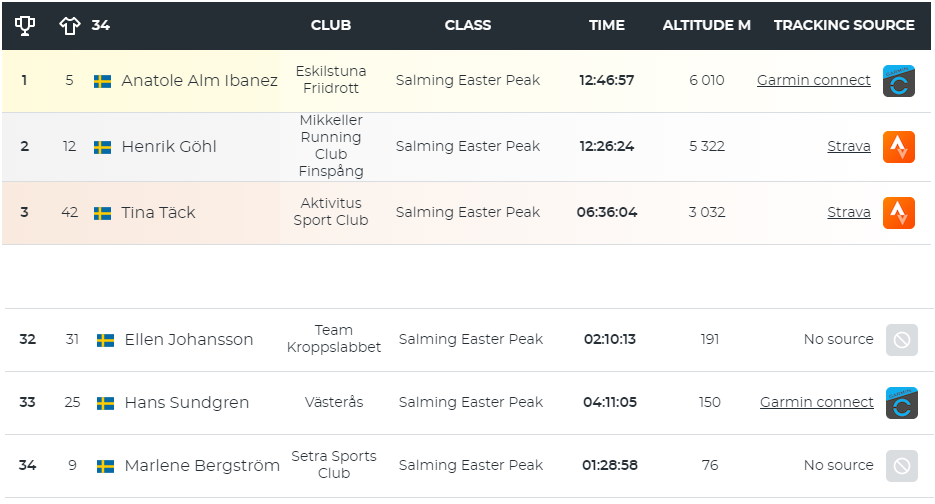Open Garmin Connect icon for Hans Sundgren
Image resolution: width=935 pixels, height=504 pixels.
902,403
